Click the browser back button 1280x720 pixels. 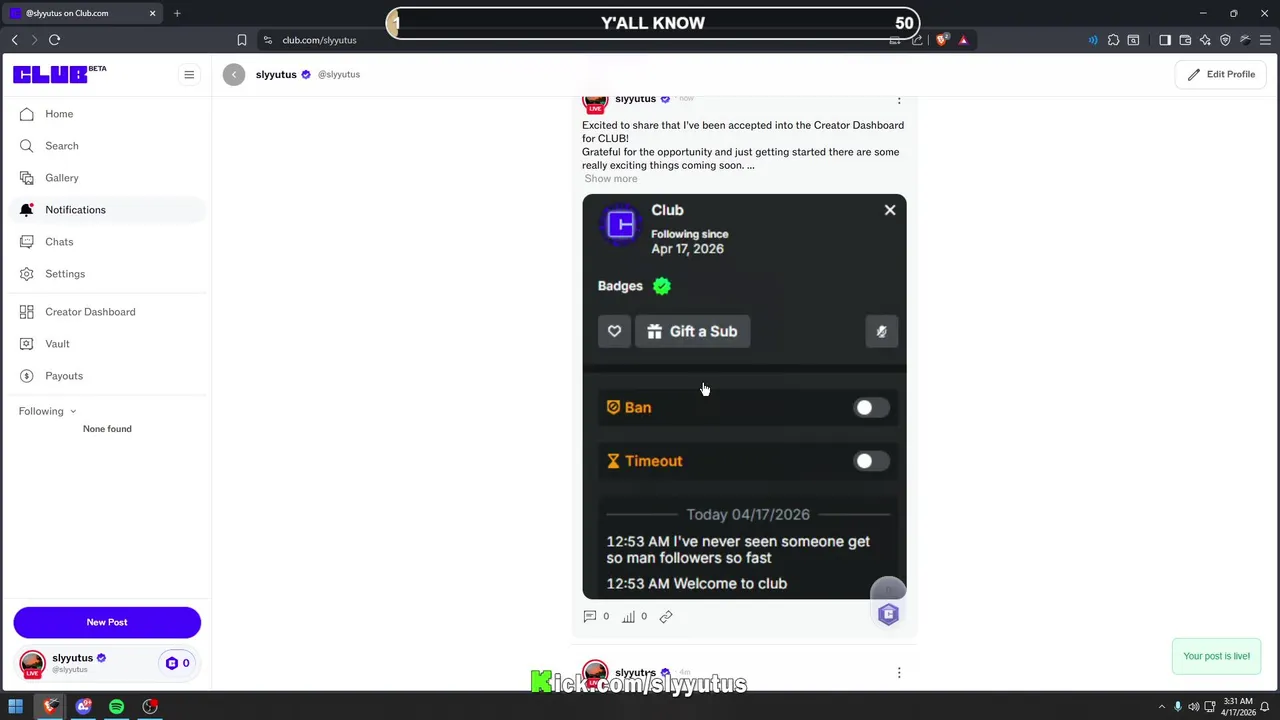tap(15, 40)
